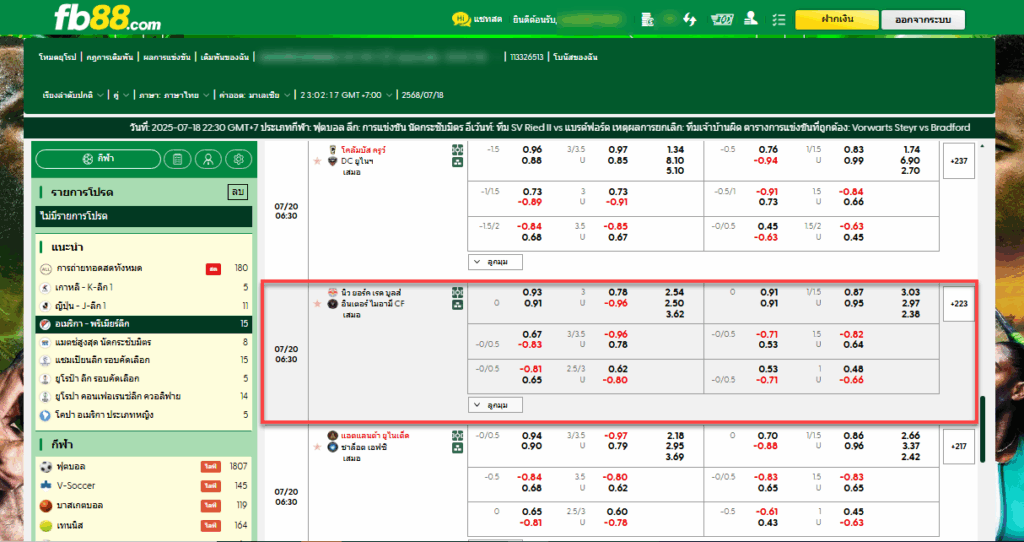This screenshot has height=542, width=1024.
Task: Click the ออกจากระบบ logout button
Action: [x=923, y=20]
